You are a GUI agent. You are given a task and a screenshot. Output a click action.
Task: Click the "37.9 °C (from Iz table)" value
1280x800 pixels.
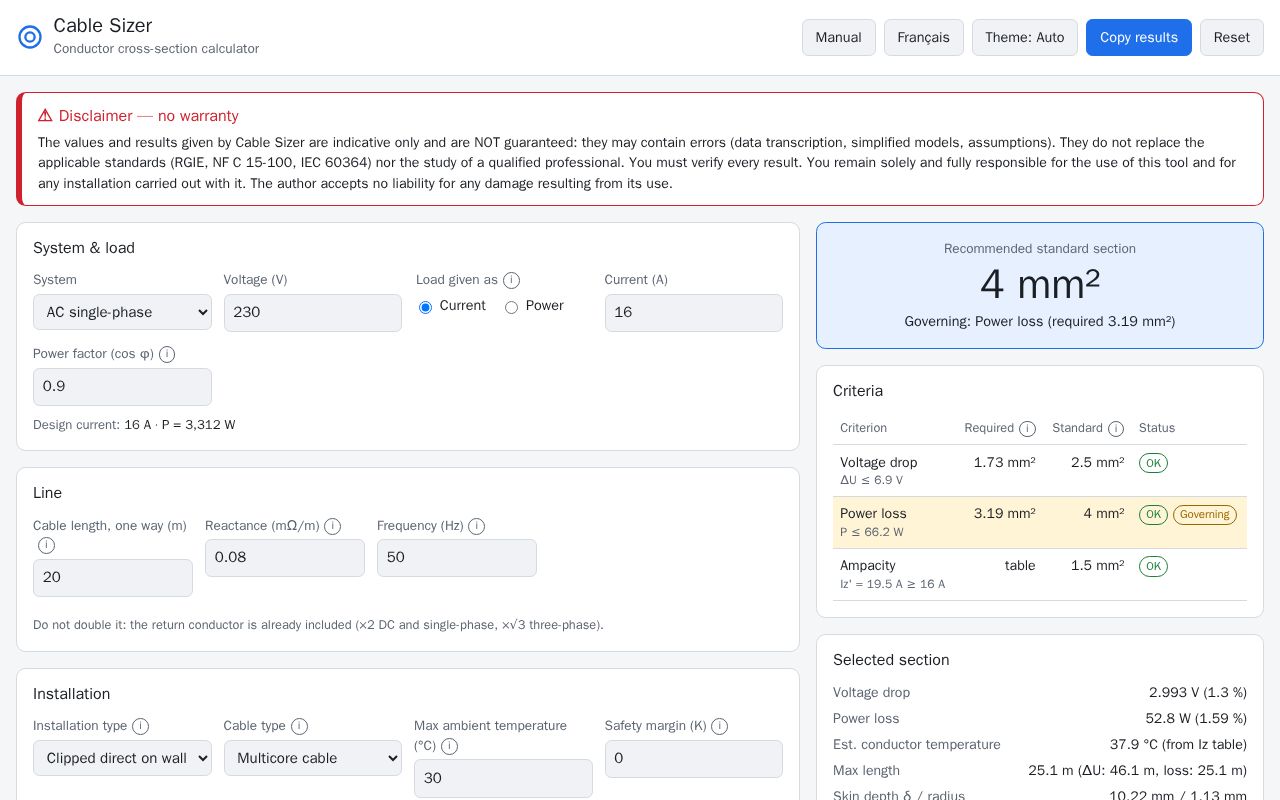(x=1178, y=745)
